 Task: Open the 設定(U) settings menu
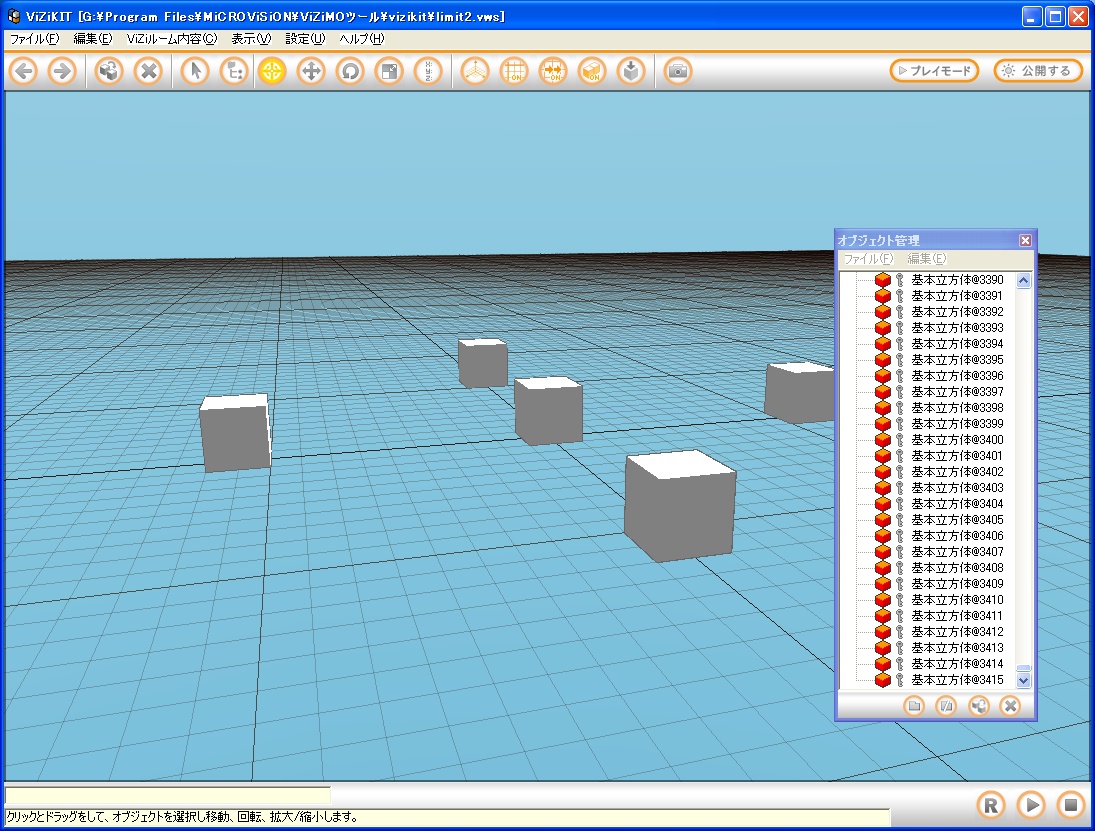[304, 39]
